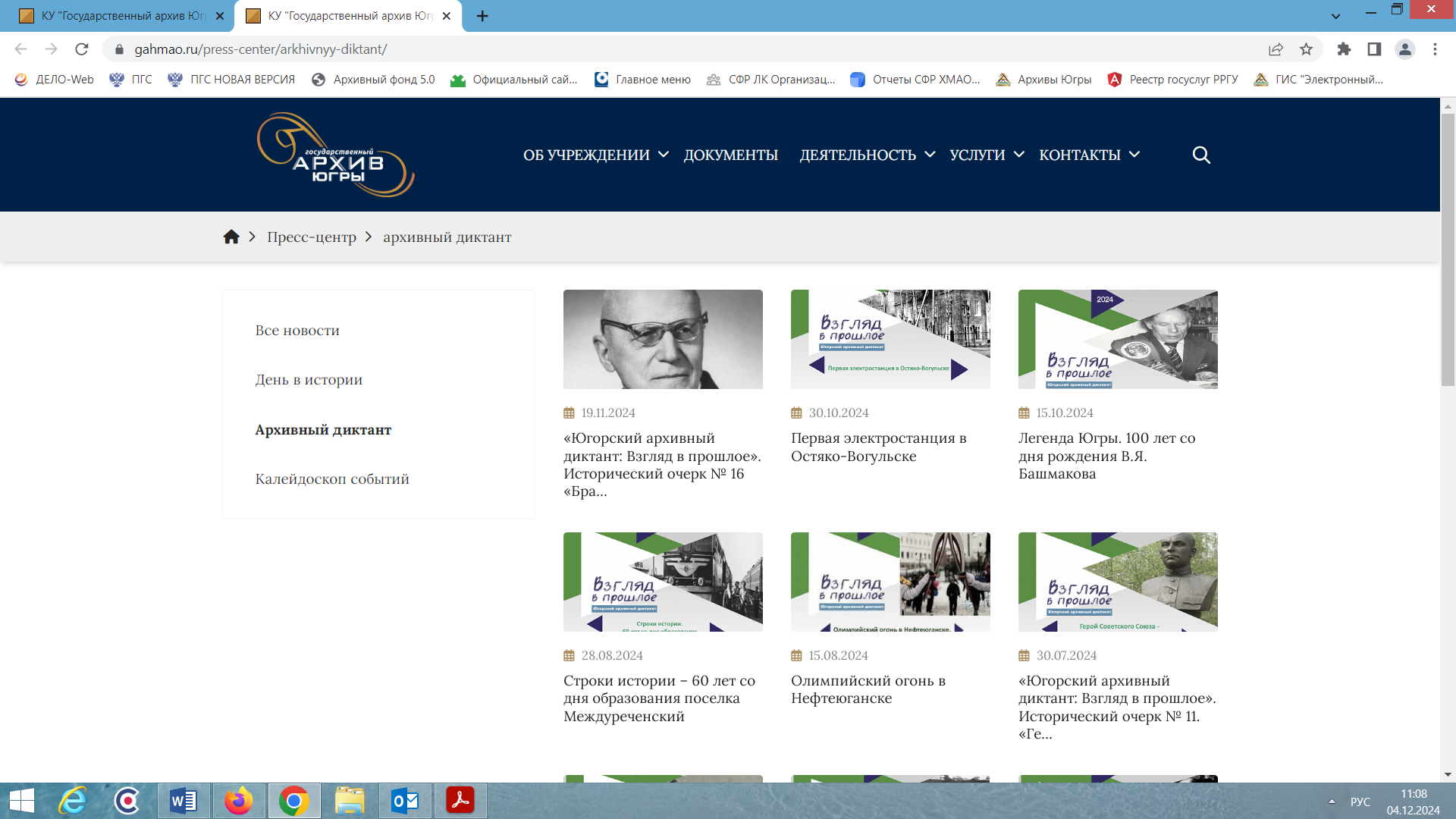Click the site search magnifier icon
The height and width of the screenshot is (819, 1456).
click(x=1200, y=155)
